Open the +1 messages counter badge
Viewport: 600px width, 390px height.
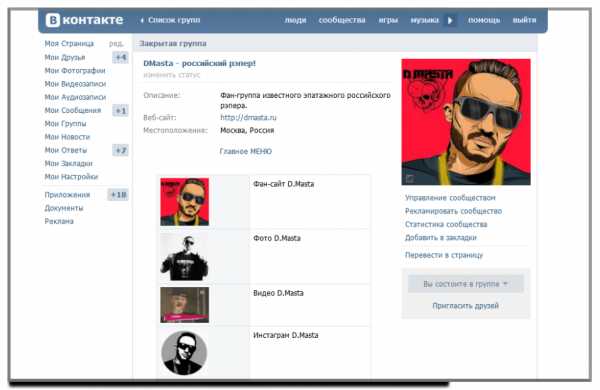pos(121,111)
